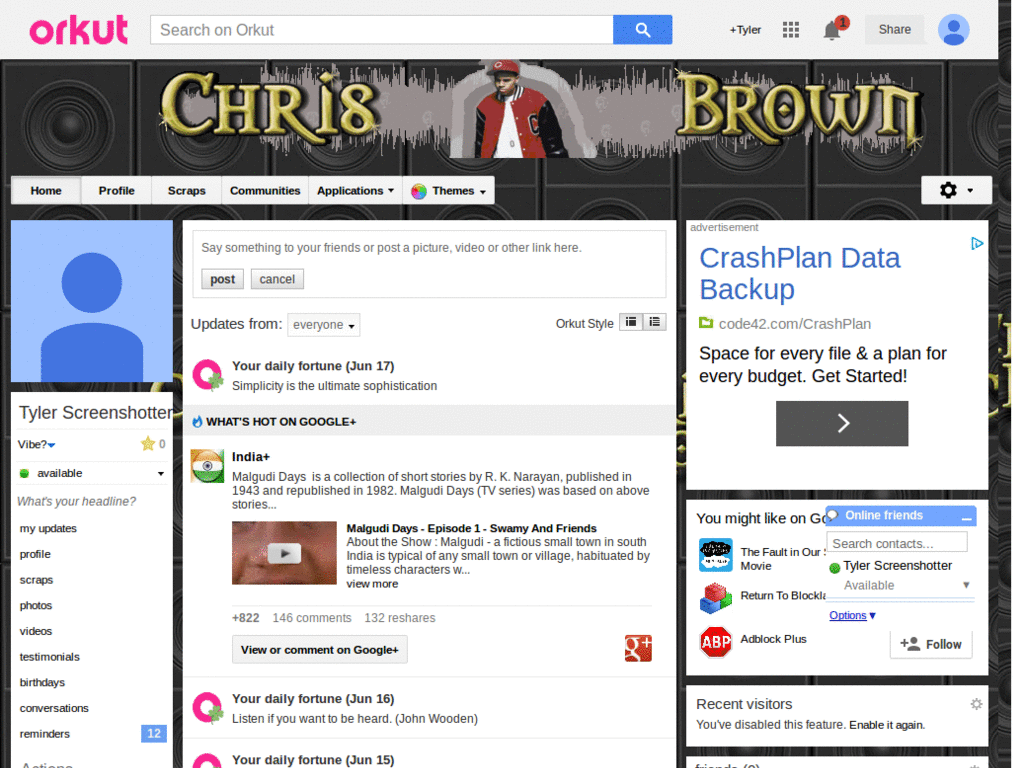Open conversations in the sidebar
This screenshot has height=768, width=1024.
[54, 709]
